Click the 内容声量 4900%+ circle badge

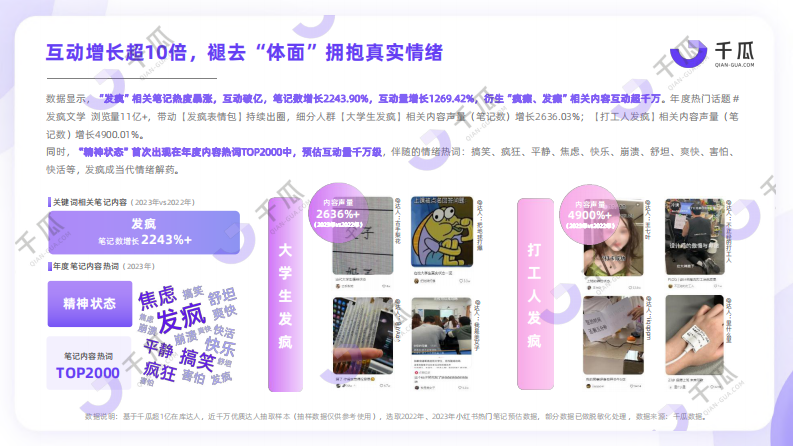click(x=590, y=214)
